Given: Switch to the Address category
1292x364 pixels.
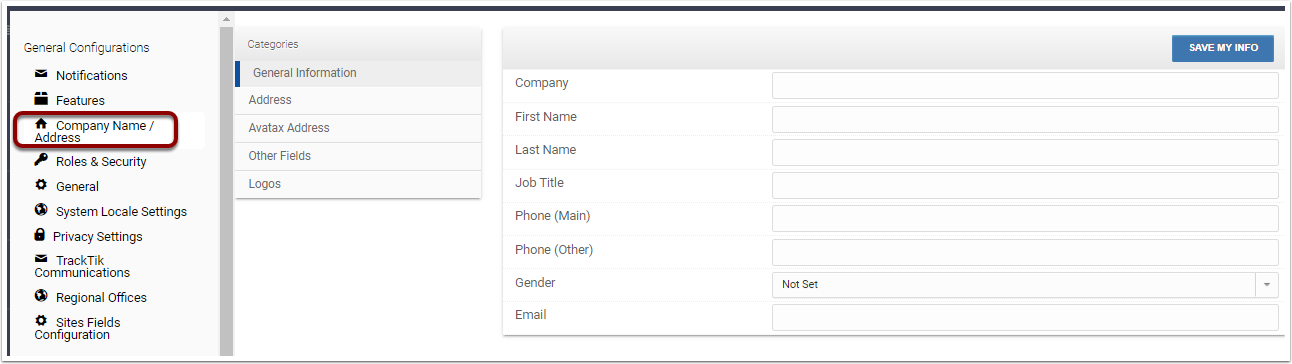Looking at the screenshot, I should pos(358,100).
